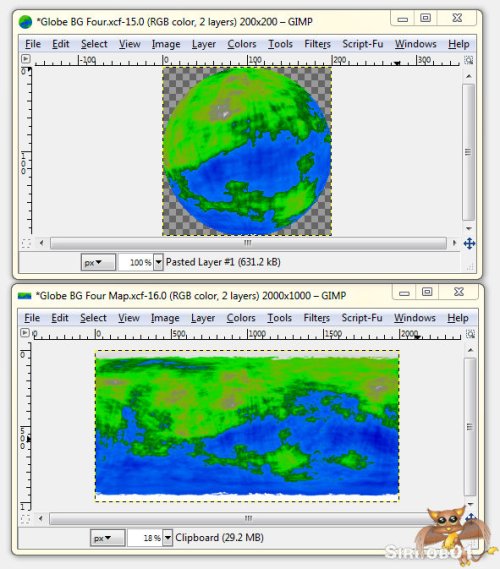Minimize the Globe BG Four window

(402, 19)
